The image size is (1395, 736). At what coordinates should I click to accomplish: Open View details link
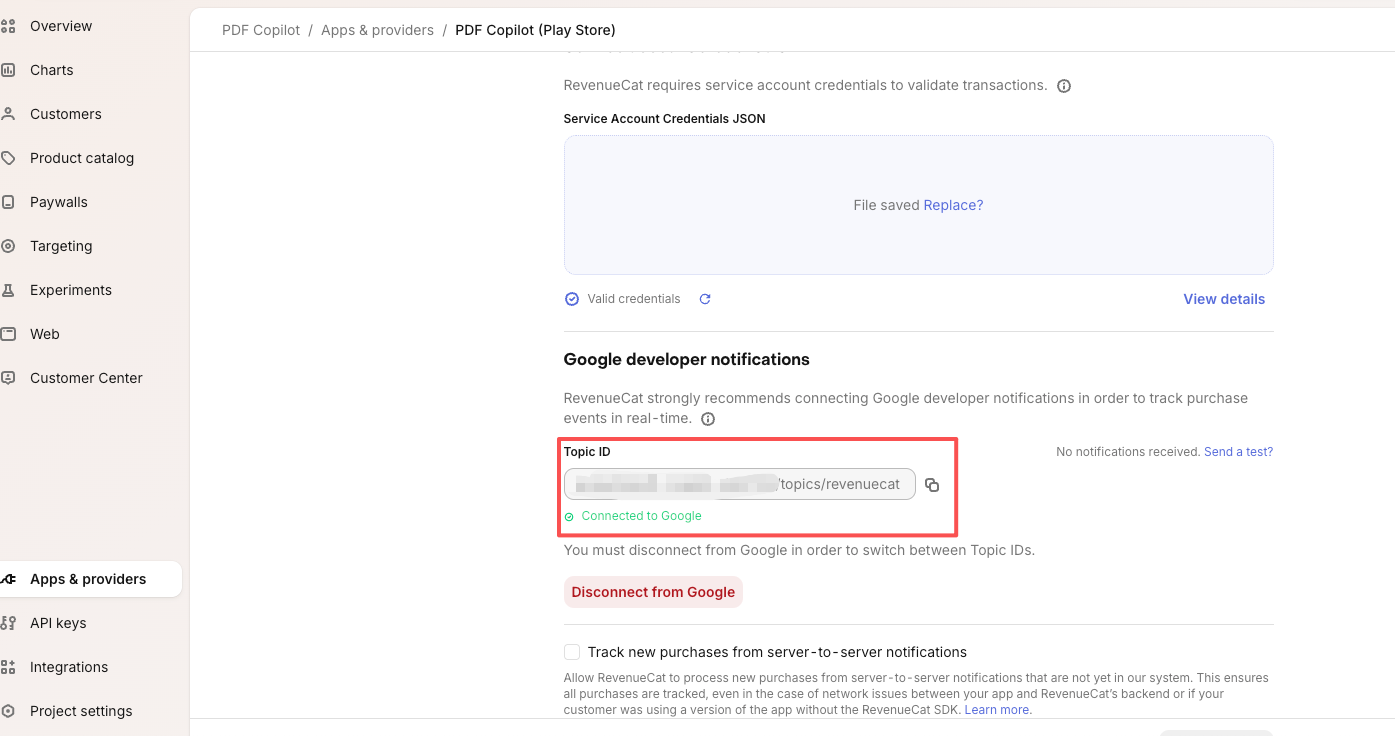[1224, 299]
